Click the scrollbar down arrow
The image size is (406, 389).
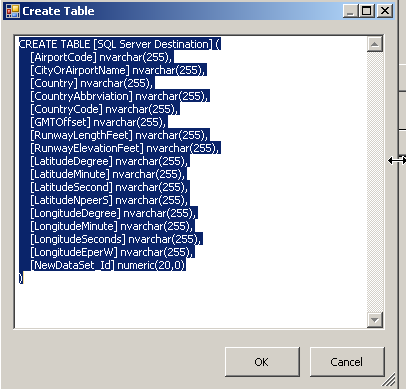[x=375, y=320]
